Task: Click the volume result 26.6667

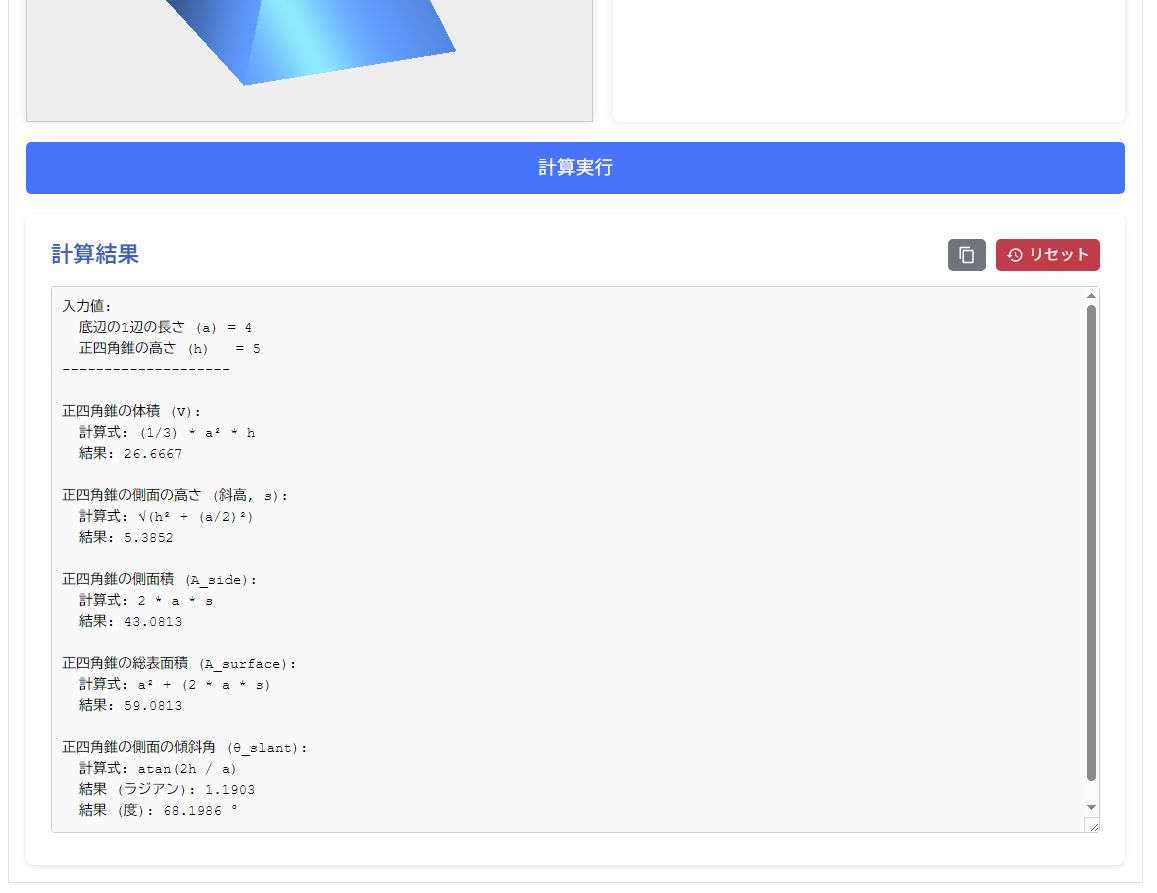Action: tap(153, 453)
